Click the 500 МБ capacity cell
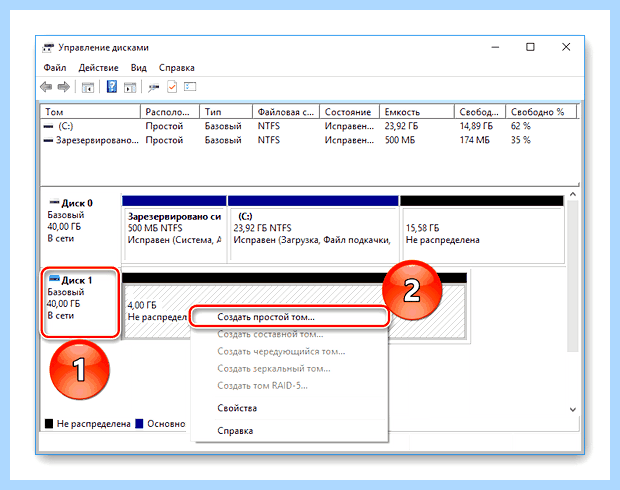 tap(400, 140)
